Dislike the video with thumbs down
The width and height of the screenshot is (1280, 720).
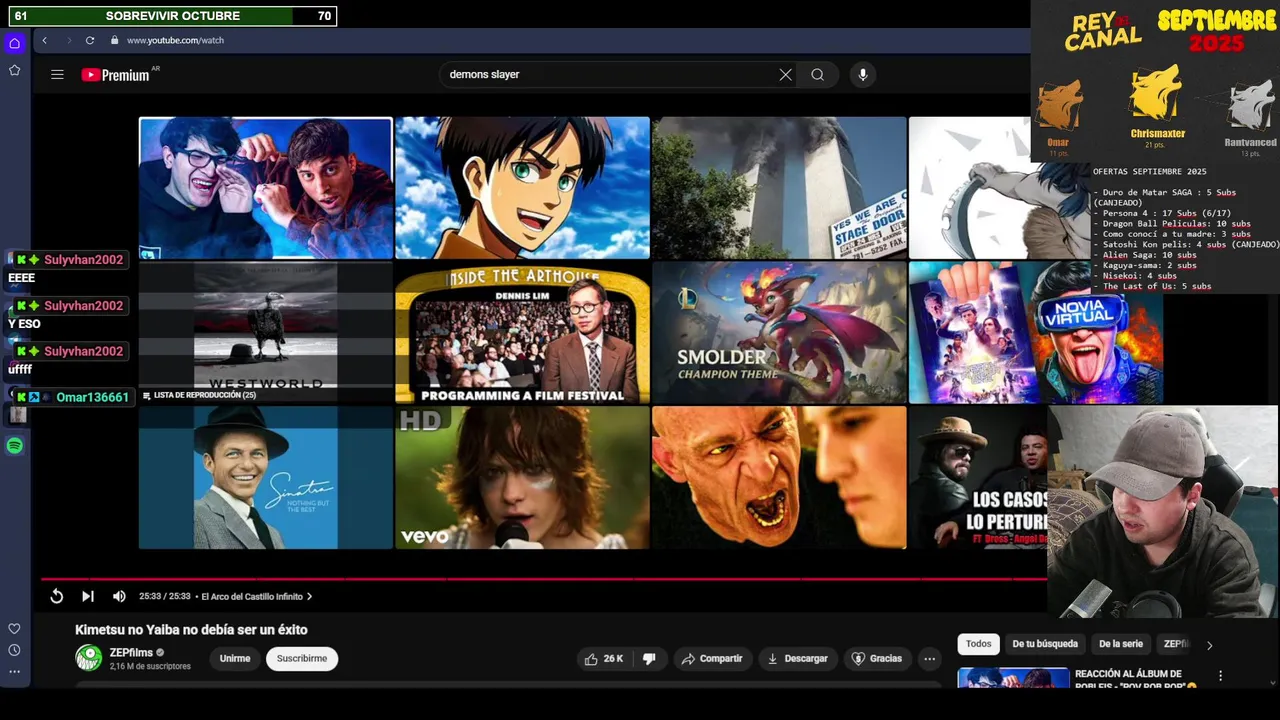pyautogui.click(x=649, y=658)
